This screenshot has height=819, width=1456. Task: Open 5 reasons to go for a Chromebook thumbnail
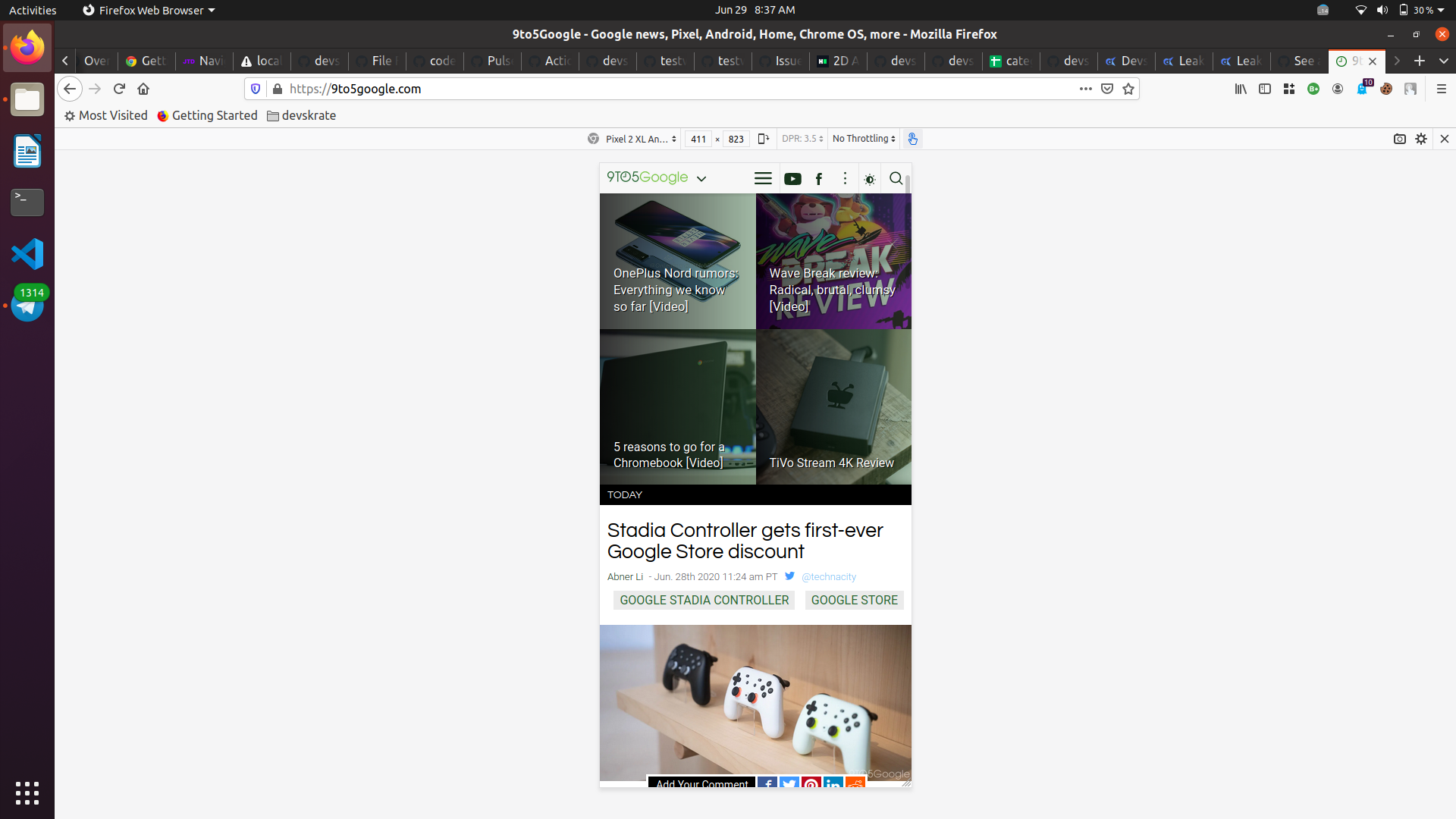(x=677, y=406)
